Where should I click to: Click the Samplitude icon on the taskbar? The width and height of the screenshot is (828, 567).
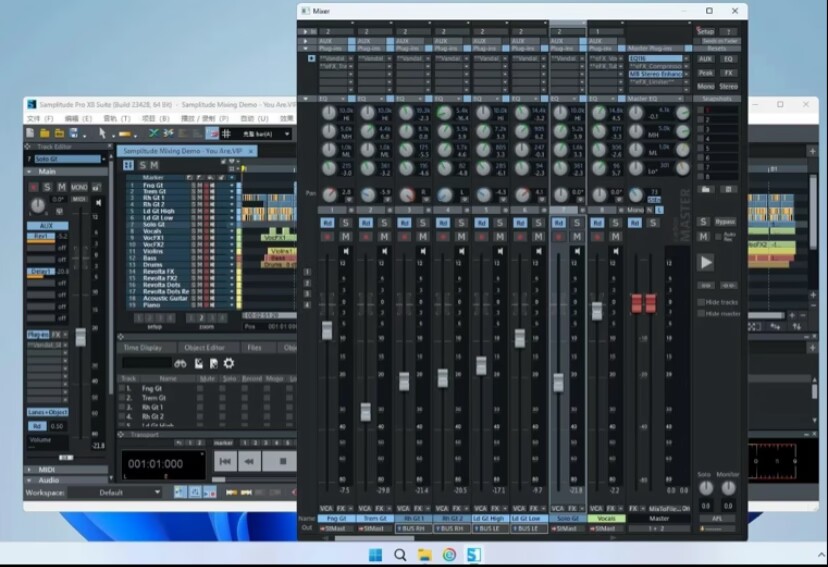[x=474, y=555]
